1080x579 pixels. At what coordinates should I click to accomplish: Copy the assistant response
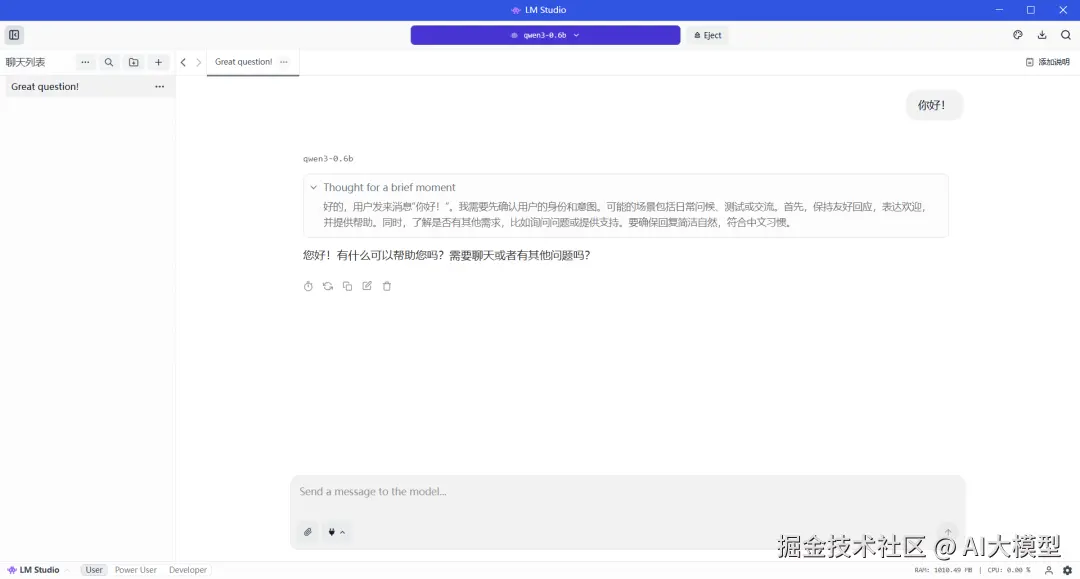(347, 286)
